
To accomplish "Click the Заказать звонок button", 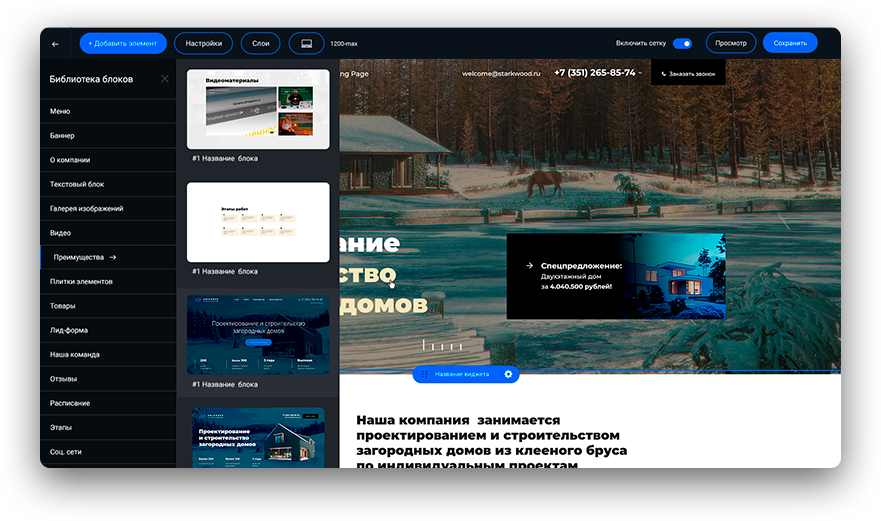I will [688, 73].
